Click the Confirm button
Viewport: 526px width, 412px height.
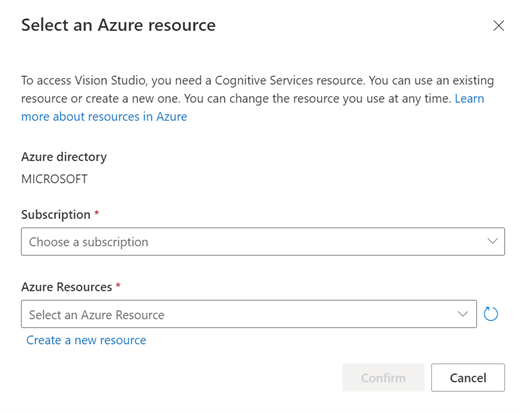pos(383,378)
